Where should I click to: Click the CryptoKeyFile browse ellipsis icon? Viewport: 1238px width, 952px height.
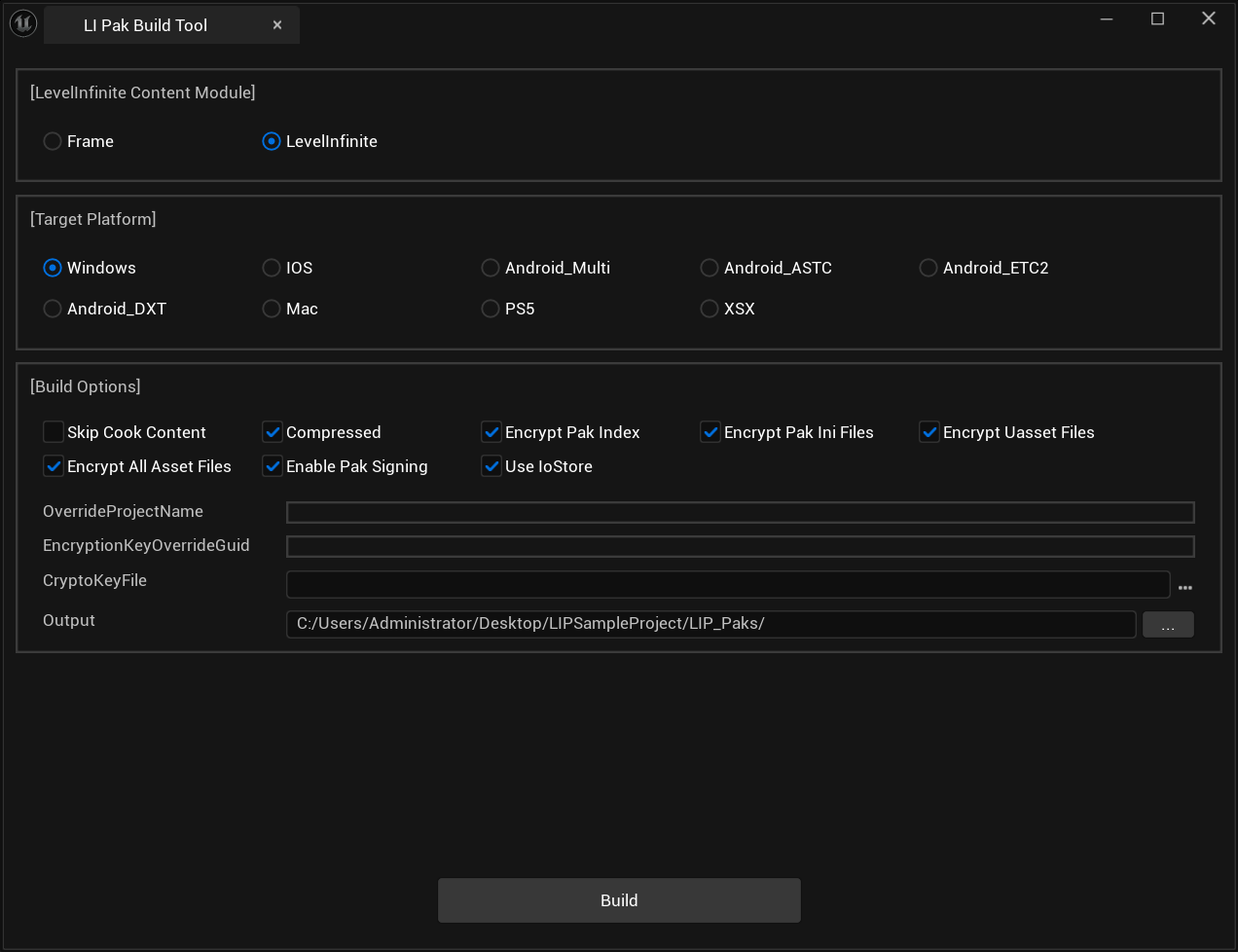(1184, 588)
